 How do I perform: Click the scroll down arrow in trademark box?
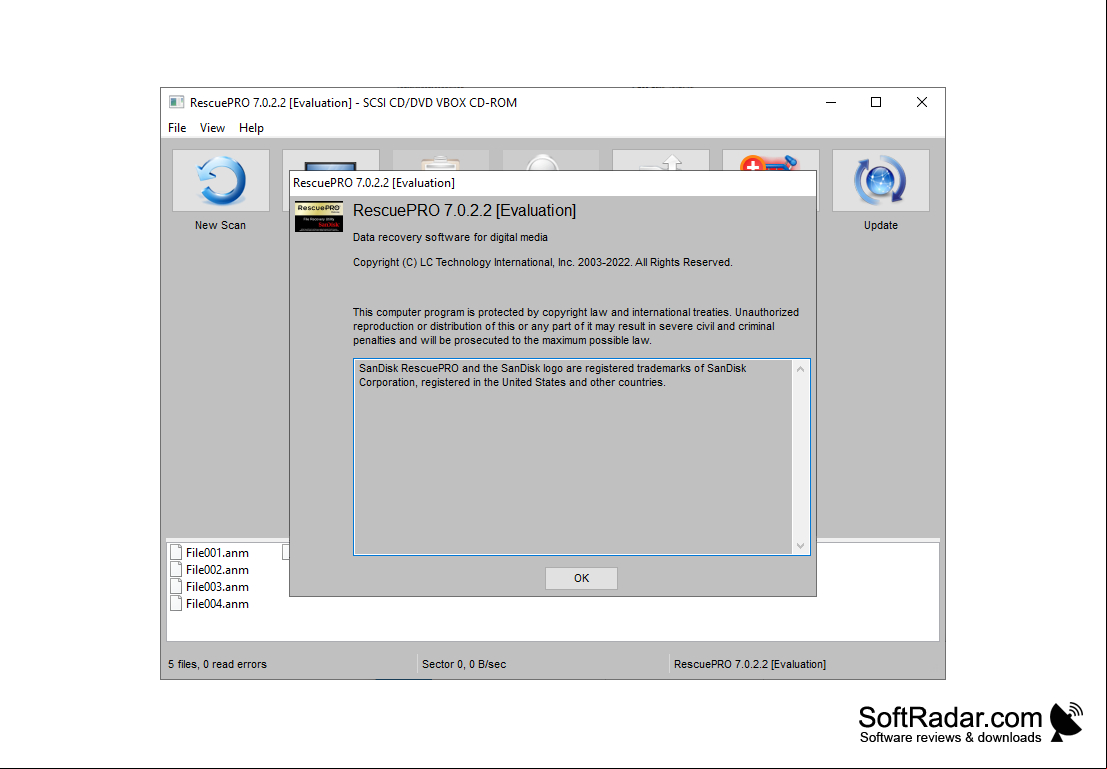[x=801, y=545]
